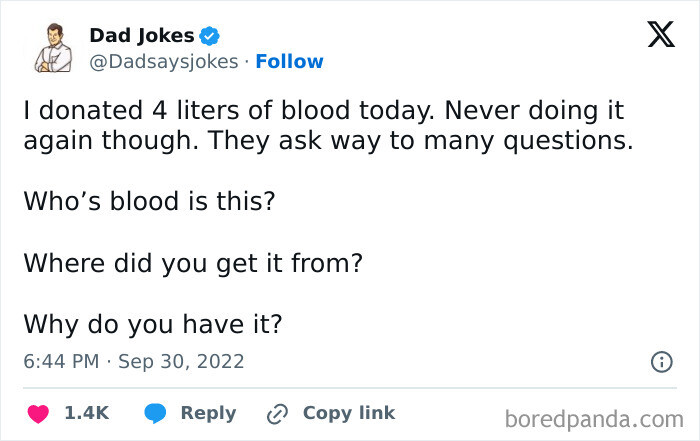
Task: Click the copy link chain icon
Action: pos(277,413)
